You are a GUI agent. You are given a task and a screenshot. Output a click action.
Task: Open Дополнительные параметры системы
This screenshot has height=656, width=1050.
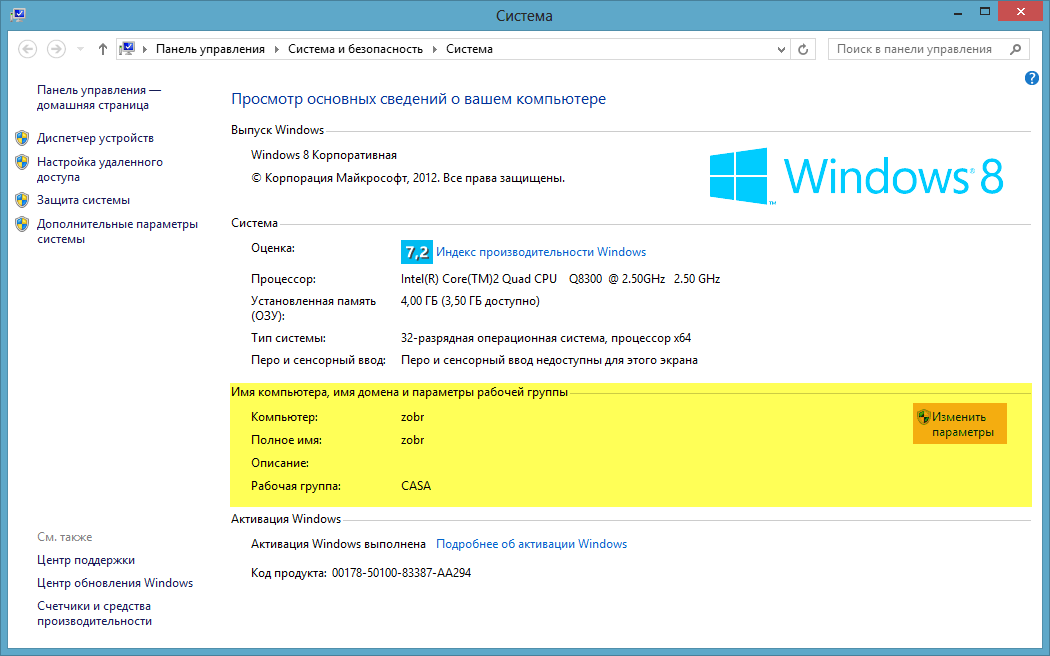point(118,232)
